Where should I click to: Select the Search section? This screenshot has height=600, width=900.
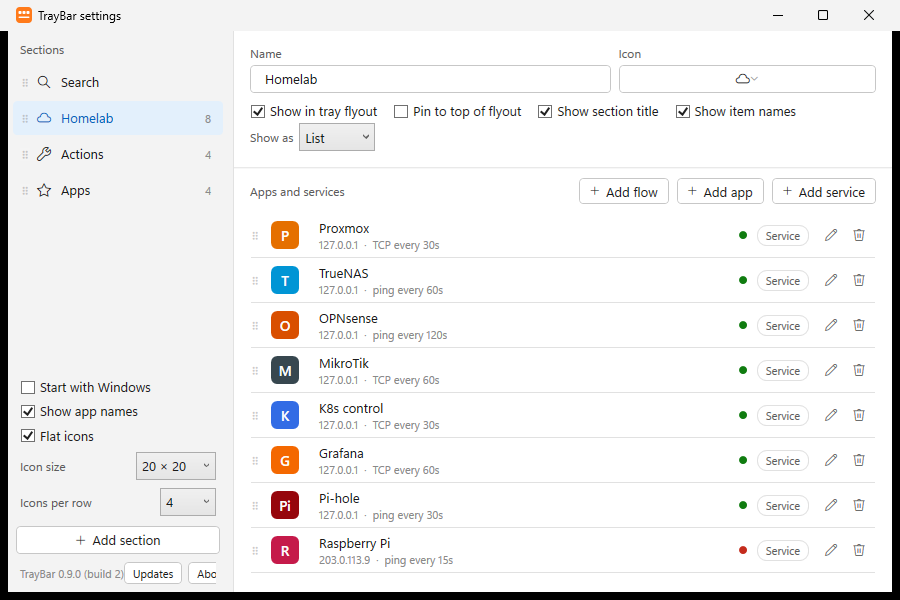(x=118, y=83)
